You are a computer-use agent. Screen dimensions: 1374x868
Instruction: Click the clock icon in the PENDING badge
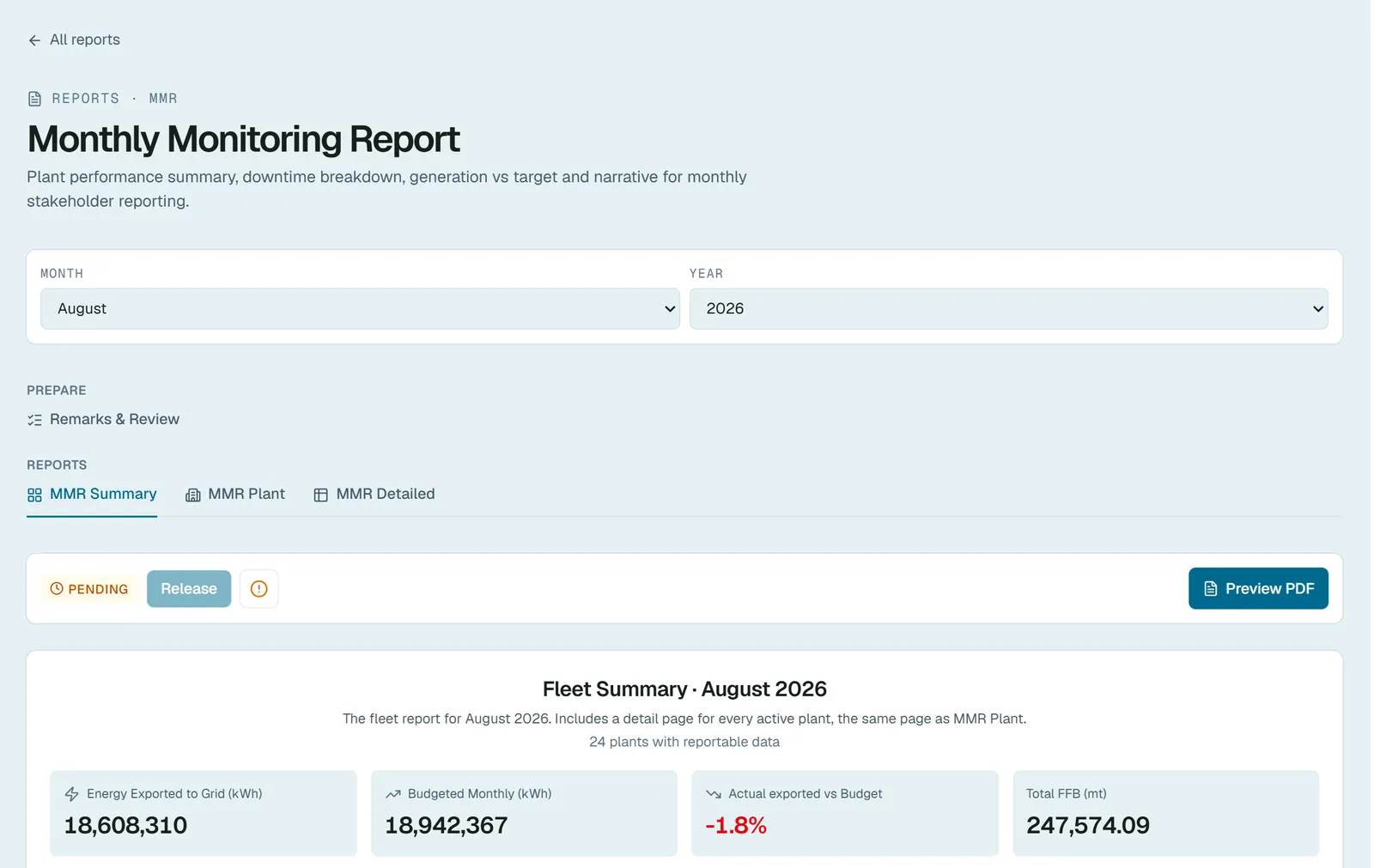coord(57,589)
